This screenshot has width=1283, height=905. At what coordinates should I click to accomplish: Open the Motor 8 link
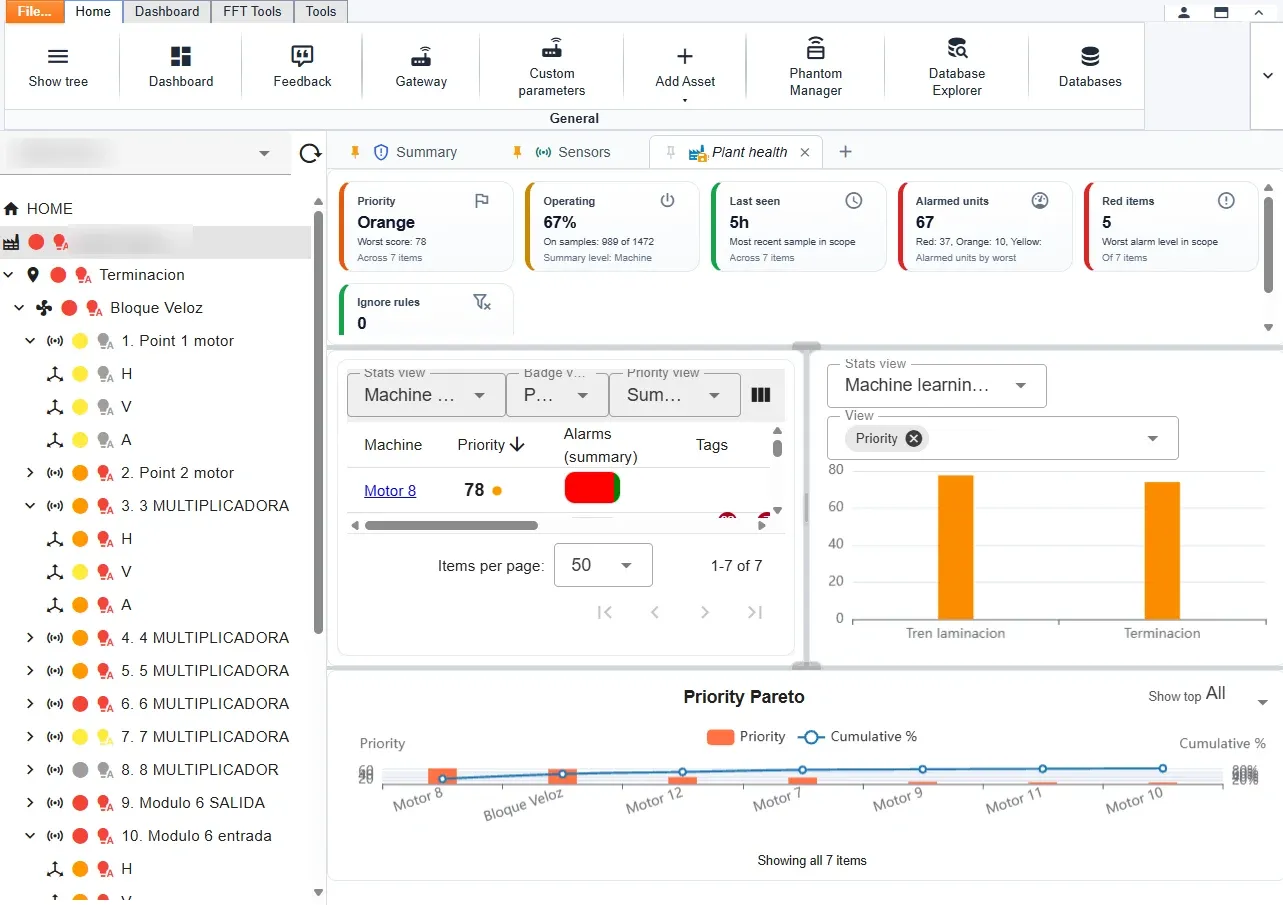[x=390, y=490]
